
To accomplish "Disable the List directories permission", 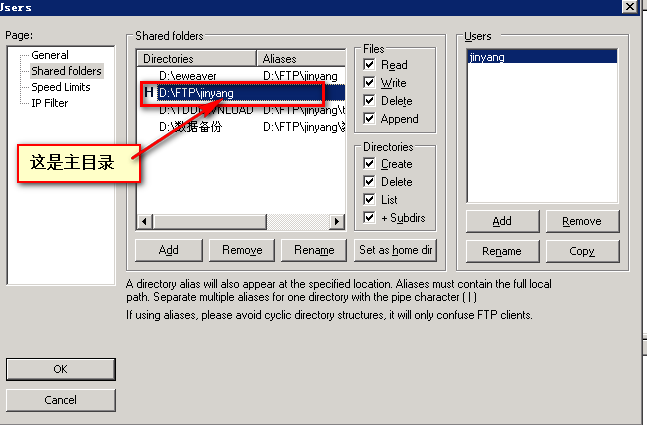I will [370, 200].
